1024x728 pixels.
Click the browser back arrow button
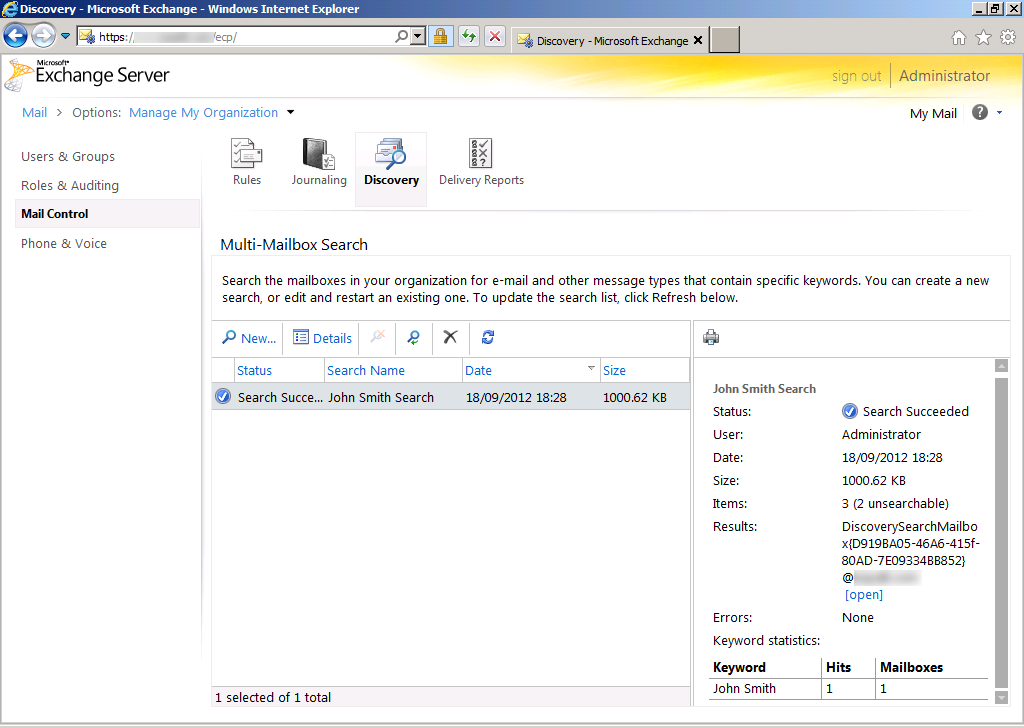pos(16,36)
